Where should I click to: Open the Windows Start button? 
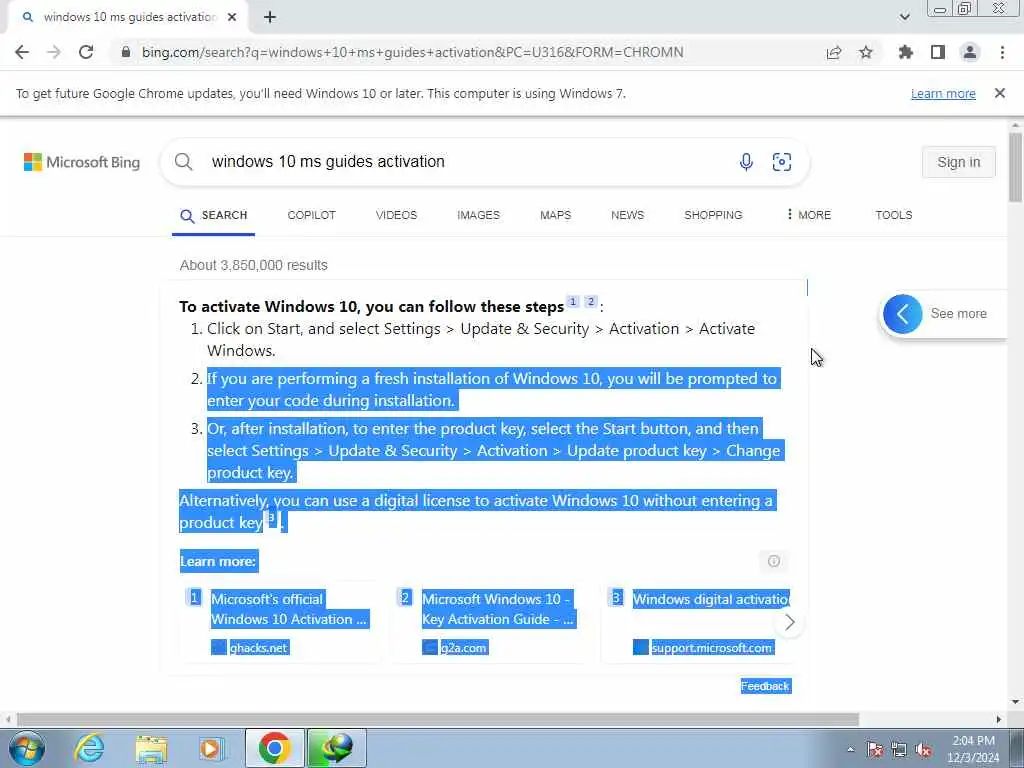(x=27, y=748)
